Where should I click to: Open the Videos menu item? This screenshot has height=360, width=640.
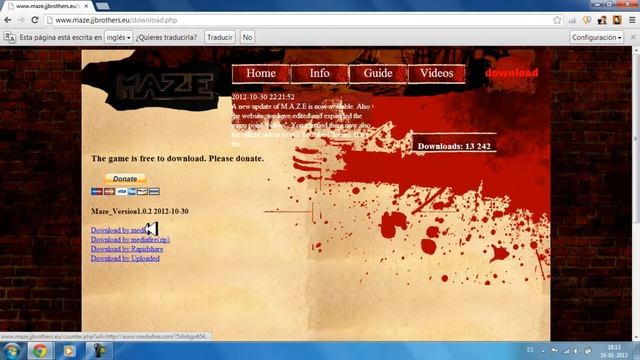point(437,73)
